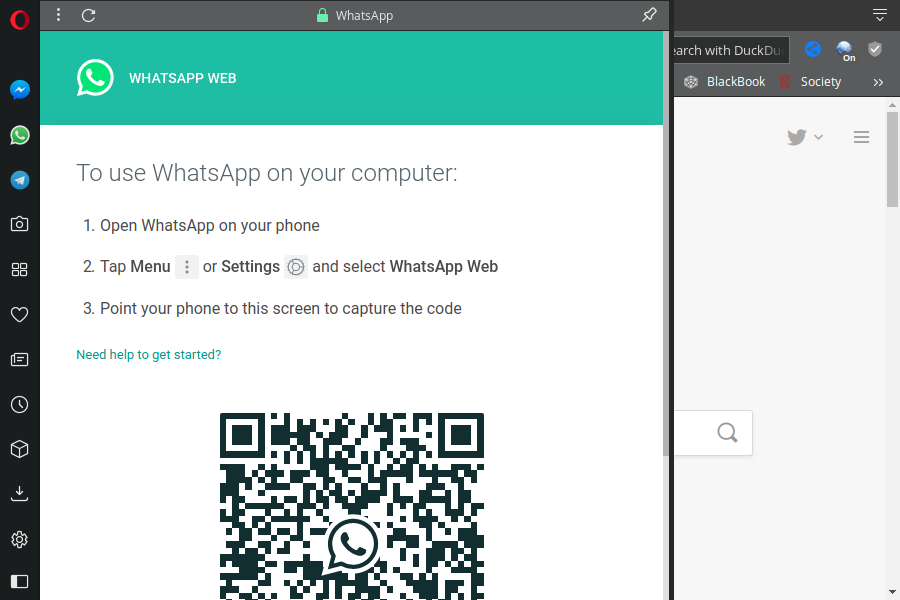Open the page hamburger menu
The image size is (900, 600).
point(861,137)
